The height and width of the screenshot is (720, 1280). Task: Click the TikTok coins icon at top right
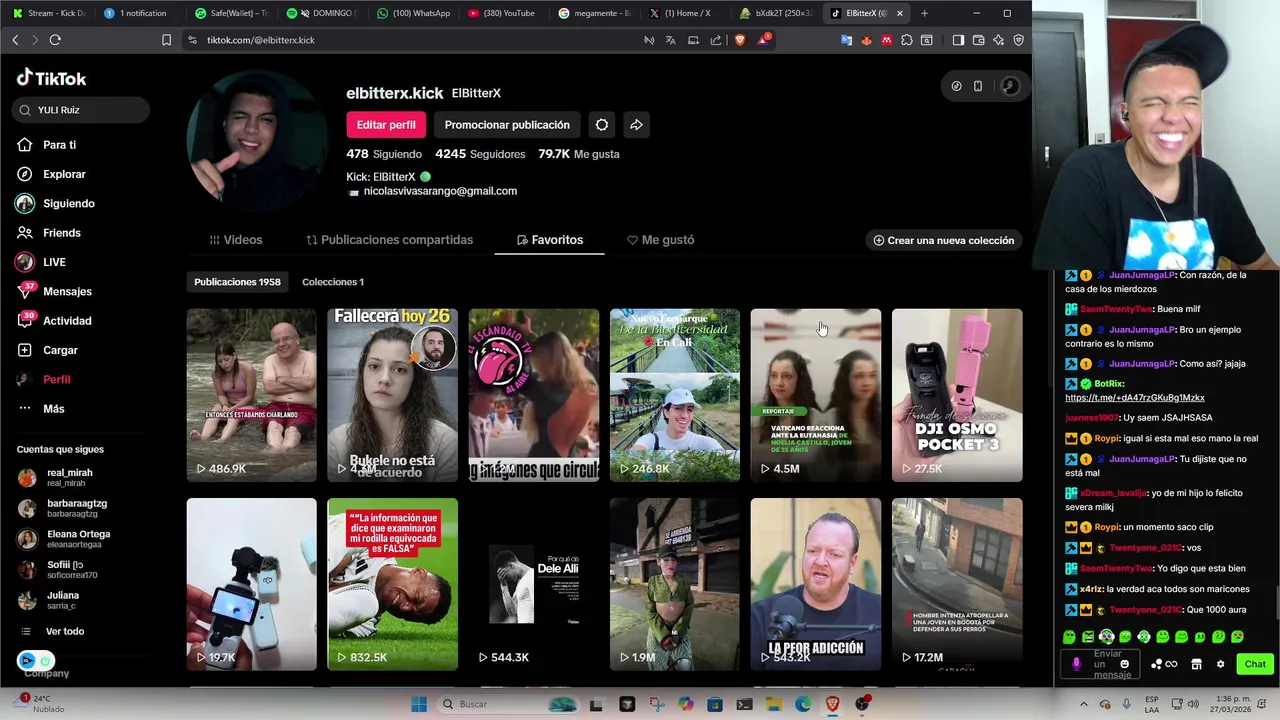[x=956, y=86]
